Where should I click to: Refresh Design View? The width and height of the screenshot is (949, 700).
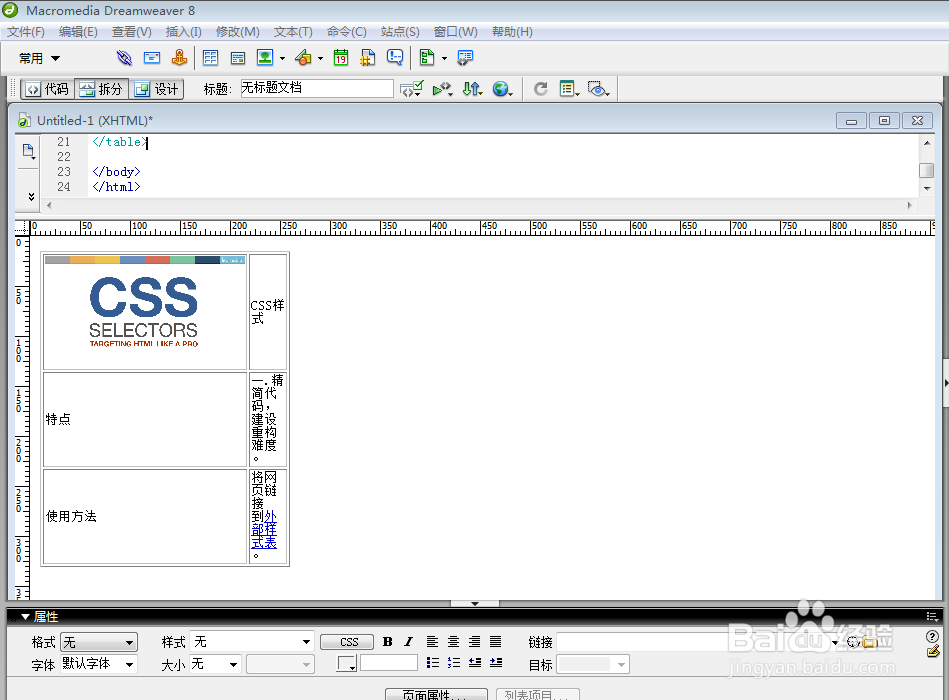(540, 90)
